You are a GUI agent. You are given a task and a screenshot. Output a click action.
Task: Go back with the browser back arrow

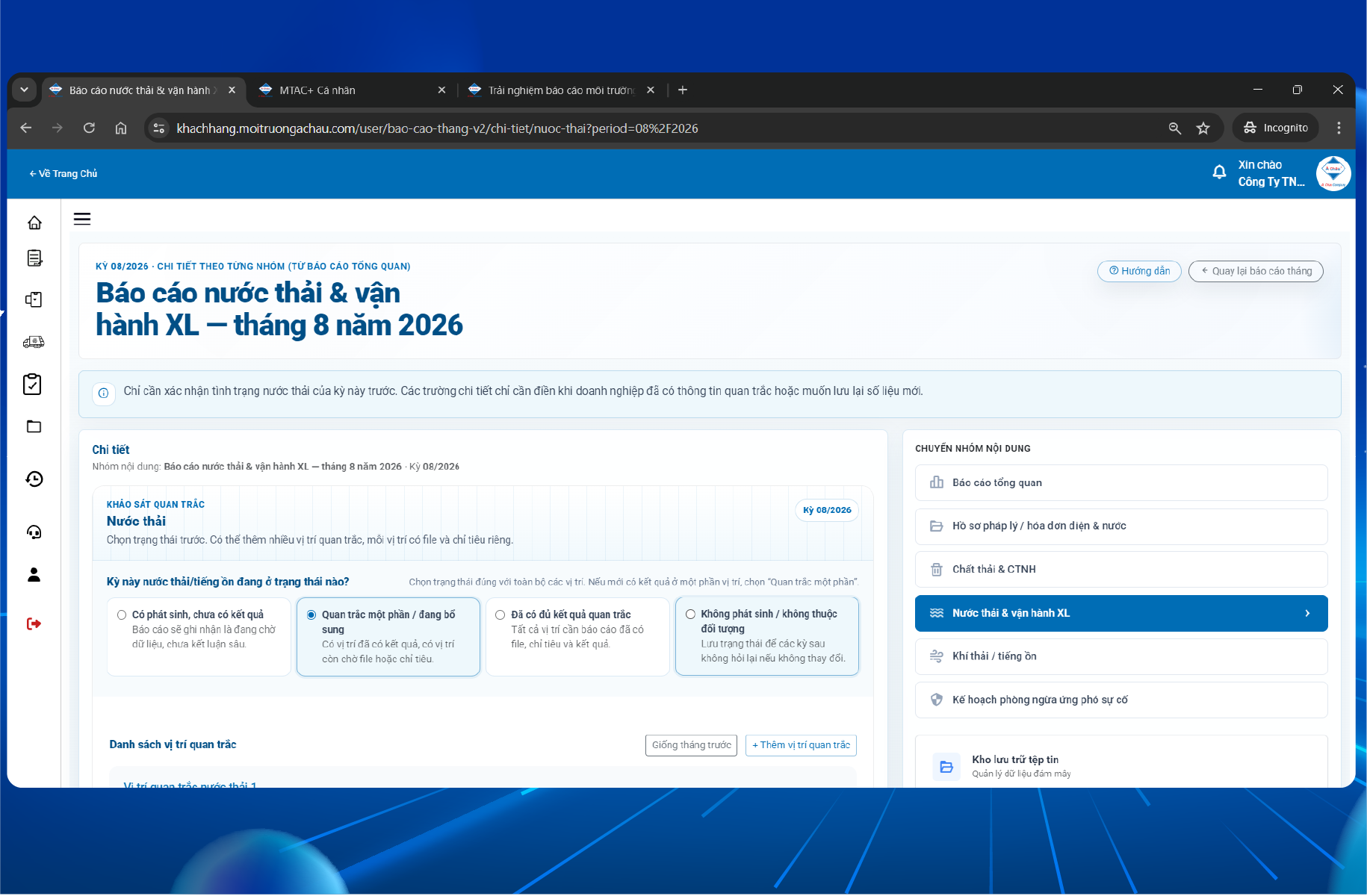(x=26, y=128)
